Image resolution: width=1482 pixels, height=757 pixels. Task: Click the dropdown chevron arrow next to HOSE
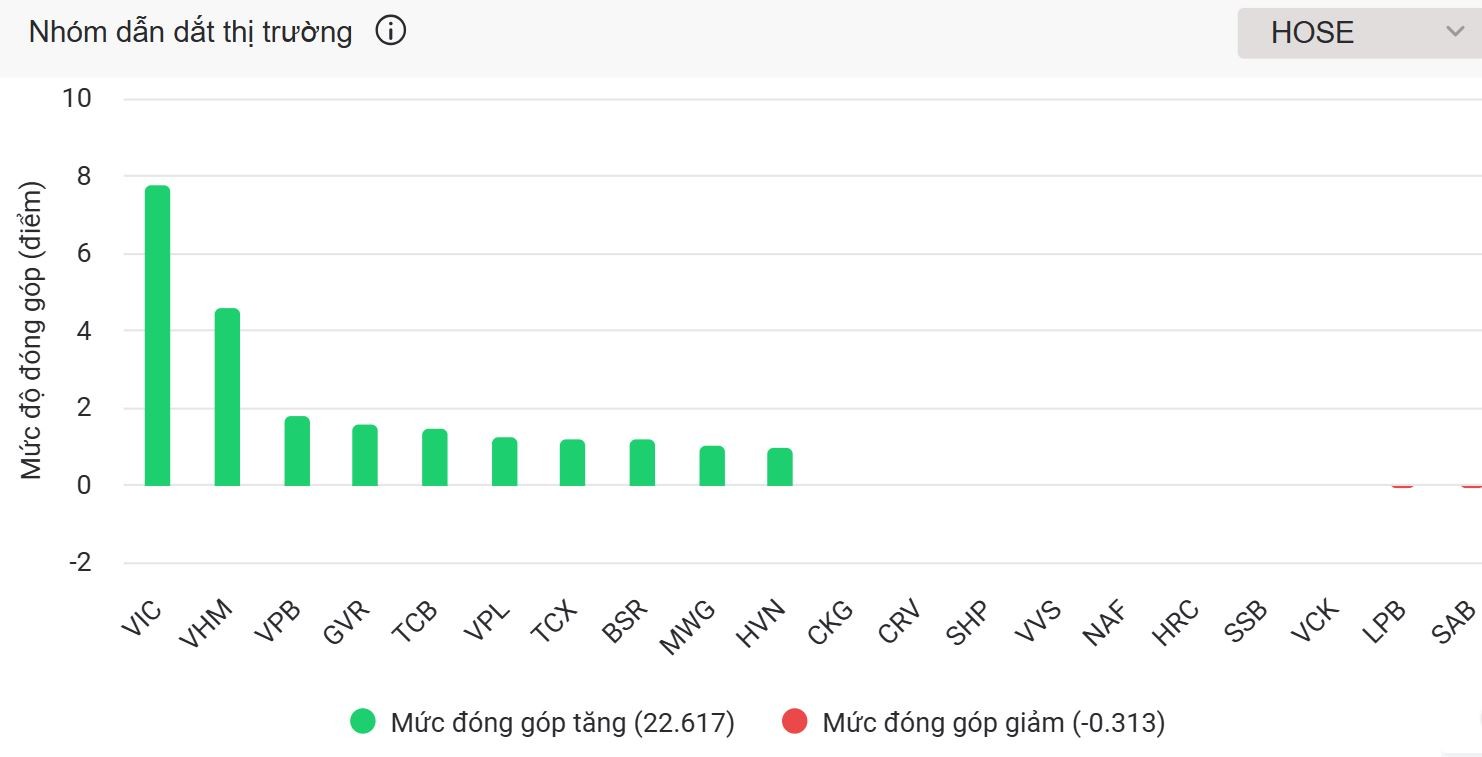point(1454,32)
